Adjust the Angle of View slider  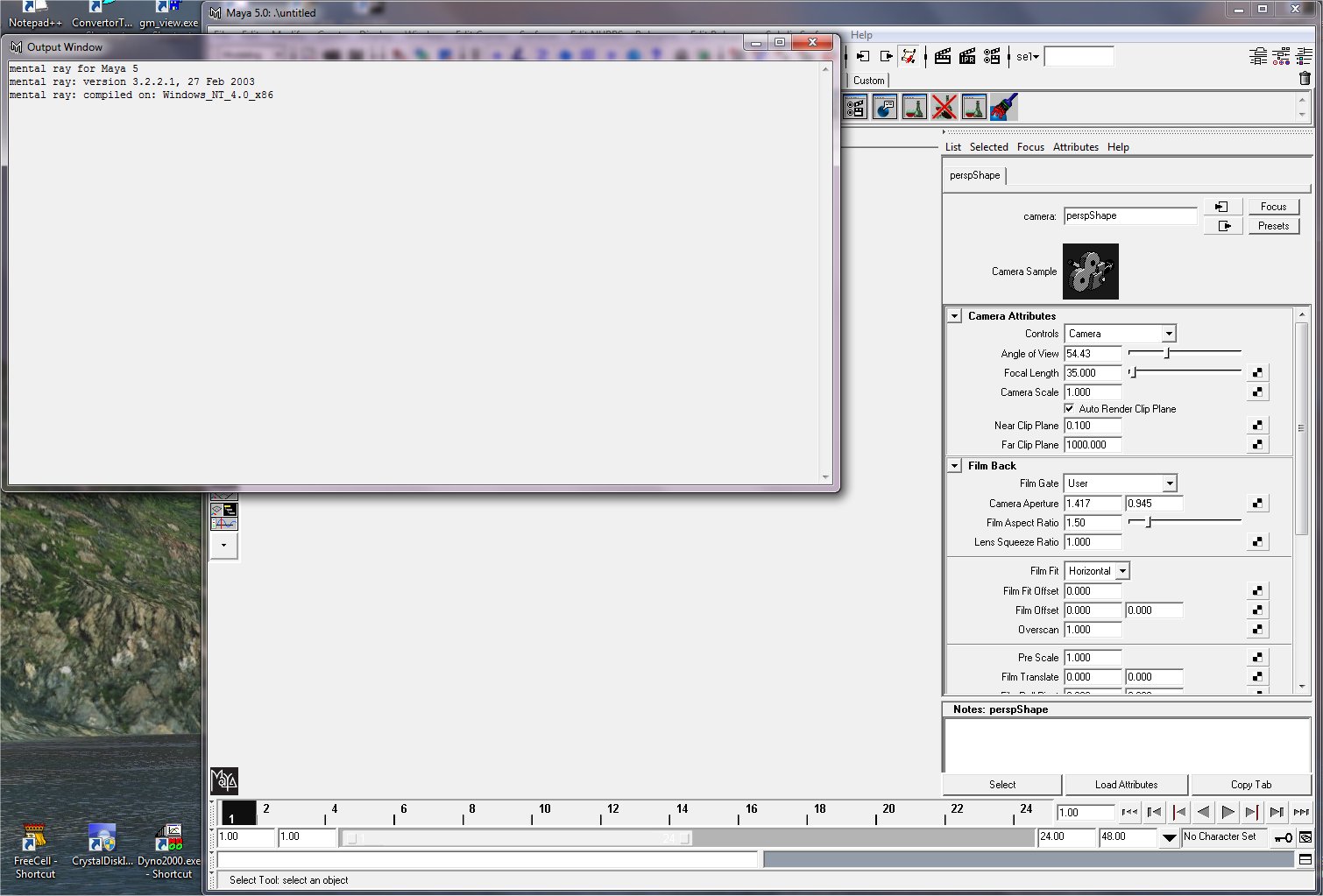pyautogui.click(x=1185, y=353)
